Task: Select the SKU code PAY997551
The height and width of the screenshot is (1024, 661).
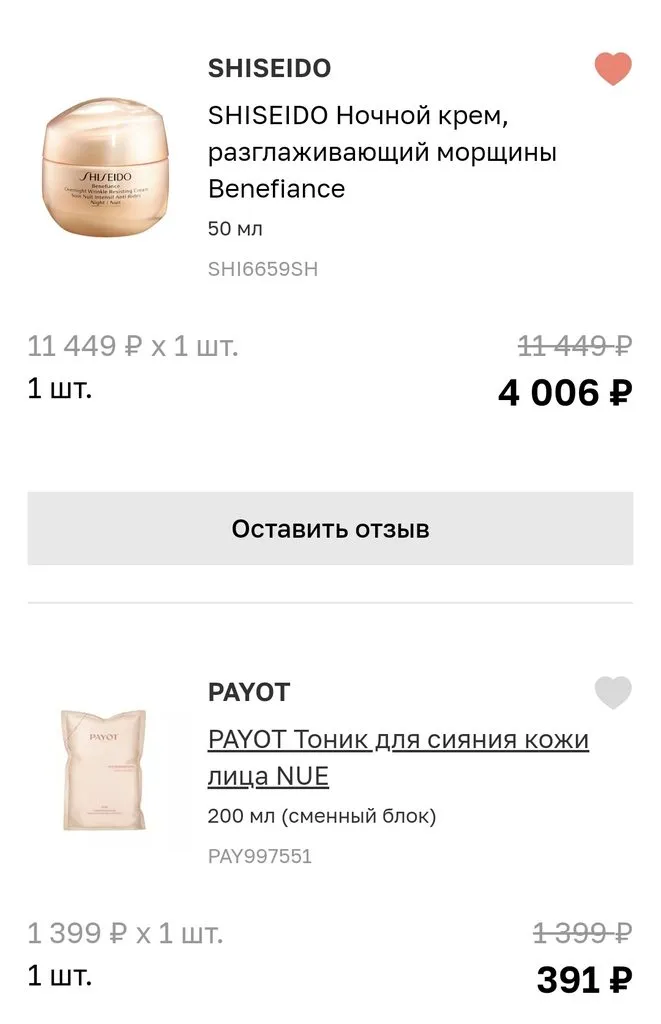Action: [x=261, y=856]
